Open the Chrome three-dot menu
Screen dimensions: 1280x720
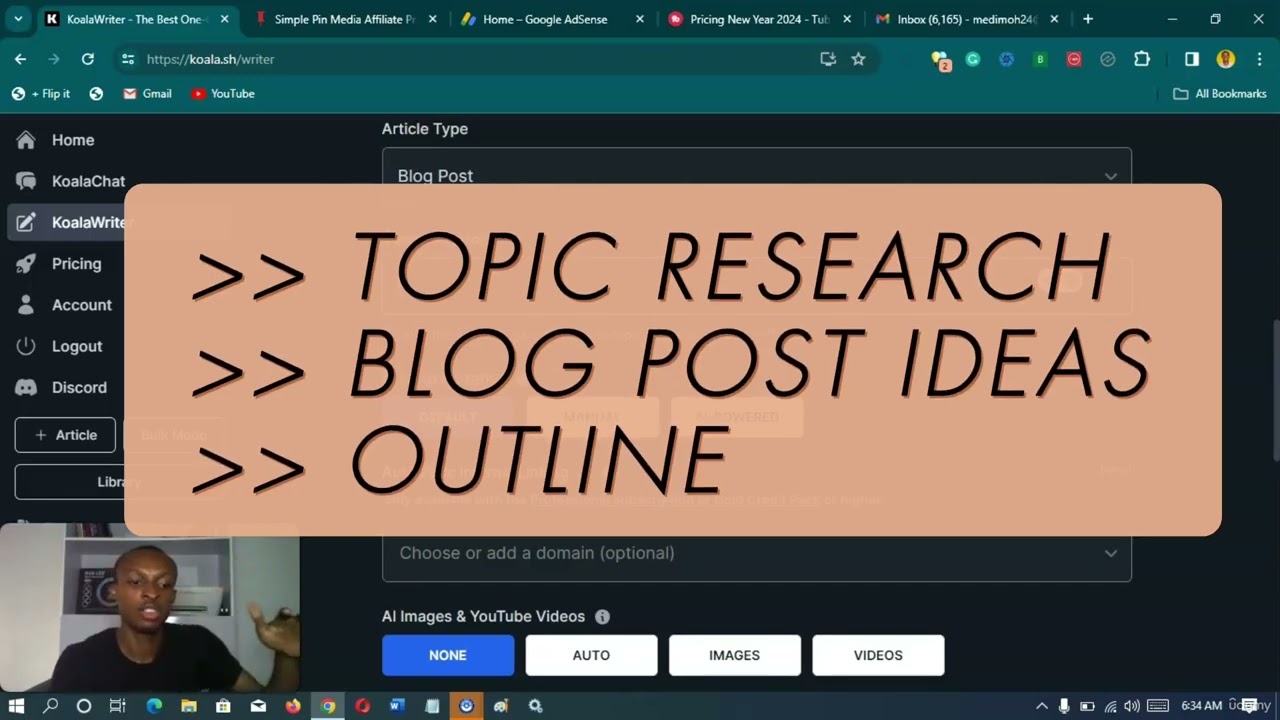pos(1258,59)
